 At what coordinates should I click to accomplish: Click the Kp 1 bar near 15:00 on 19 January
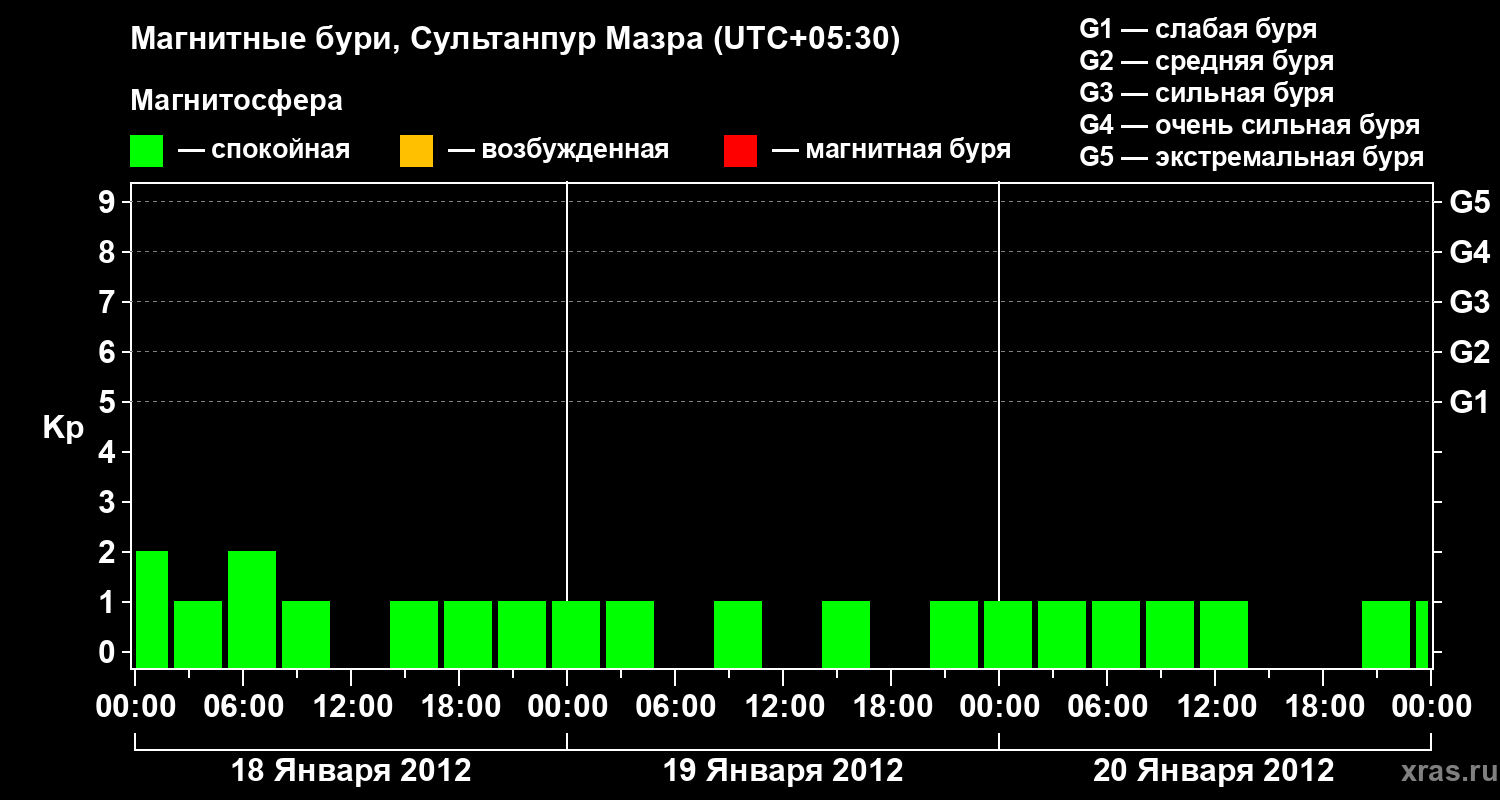click(x=846, y=634)
